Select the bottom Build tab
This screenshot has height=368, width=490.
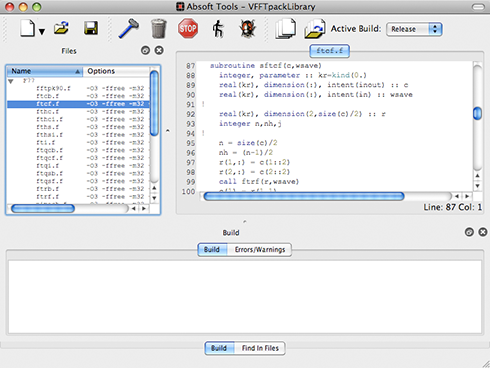tap(219, 348)
